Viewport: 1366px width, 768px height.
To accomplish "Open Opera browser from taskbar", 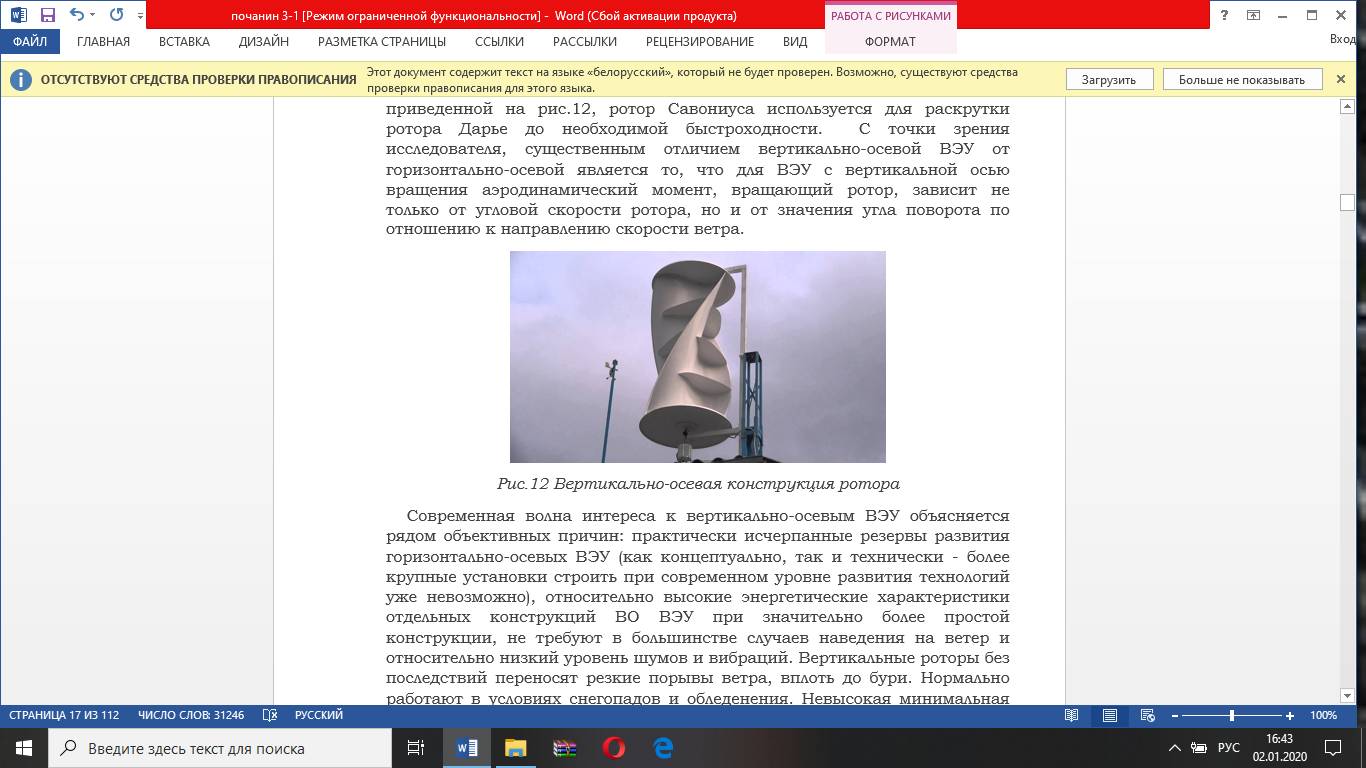I will coord(613,748).
